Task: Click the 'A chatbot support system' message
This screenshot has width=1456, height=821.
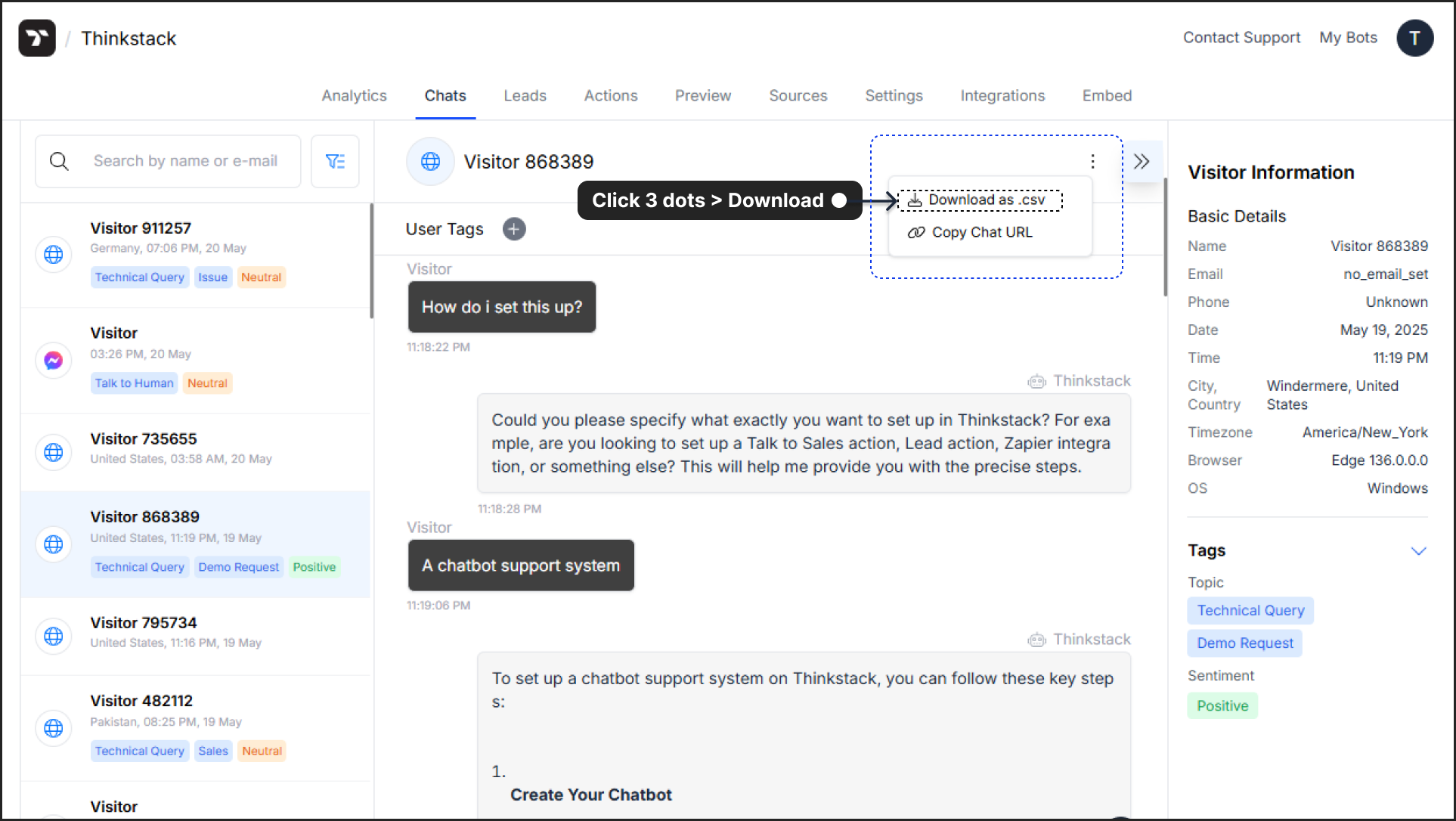Action: point(521,565)
